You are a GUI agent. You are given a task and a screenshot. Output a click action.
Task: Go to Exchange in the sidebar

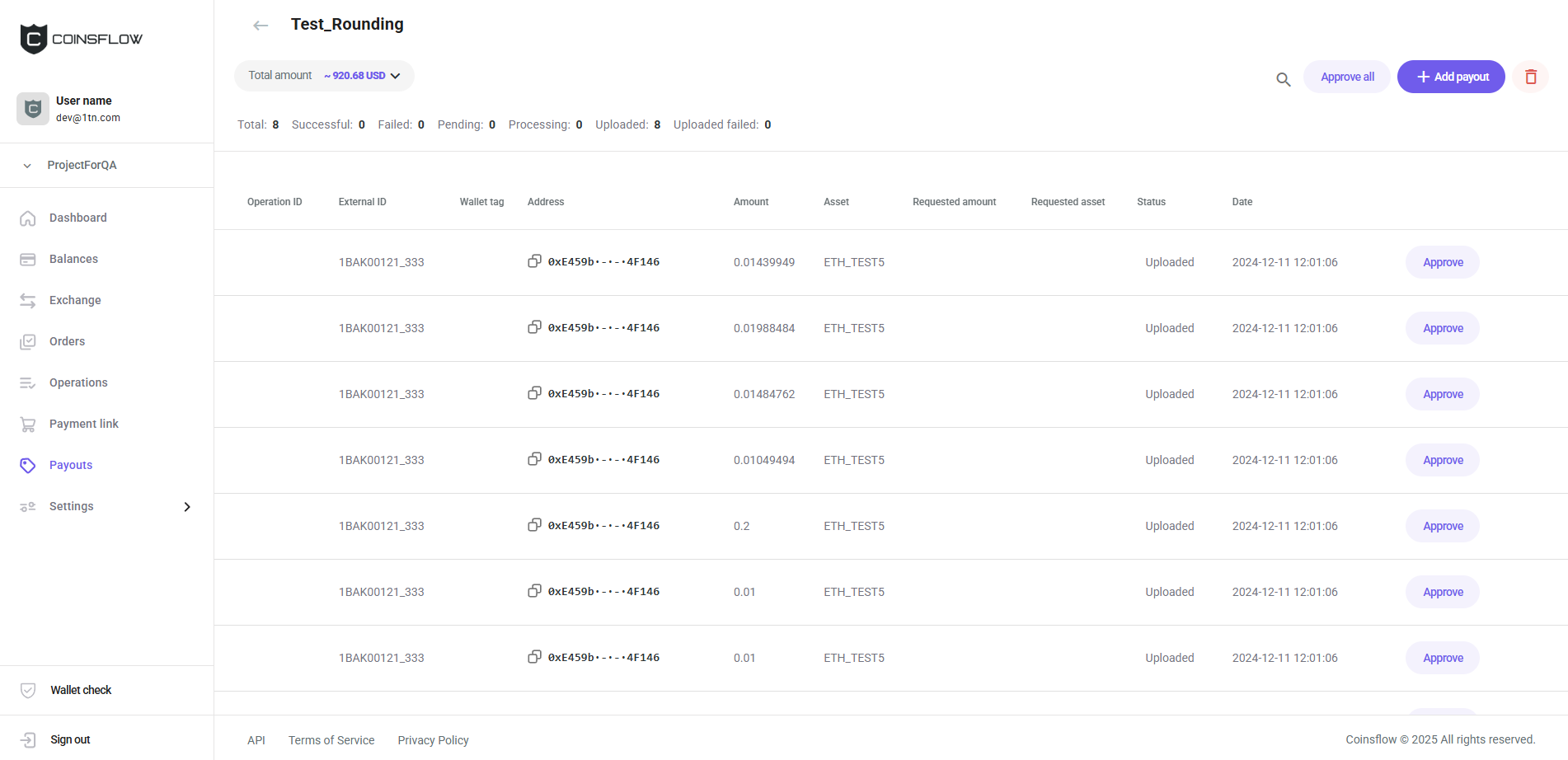[74, 300]
